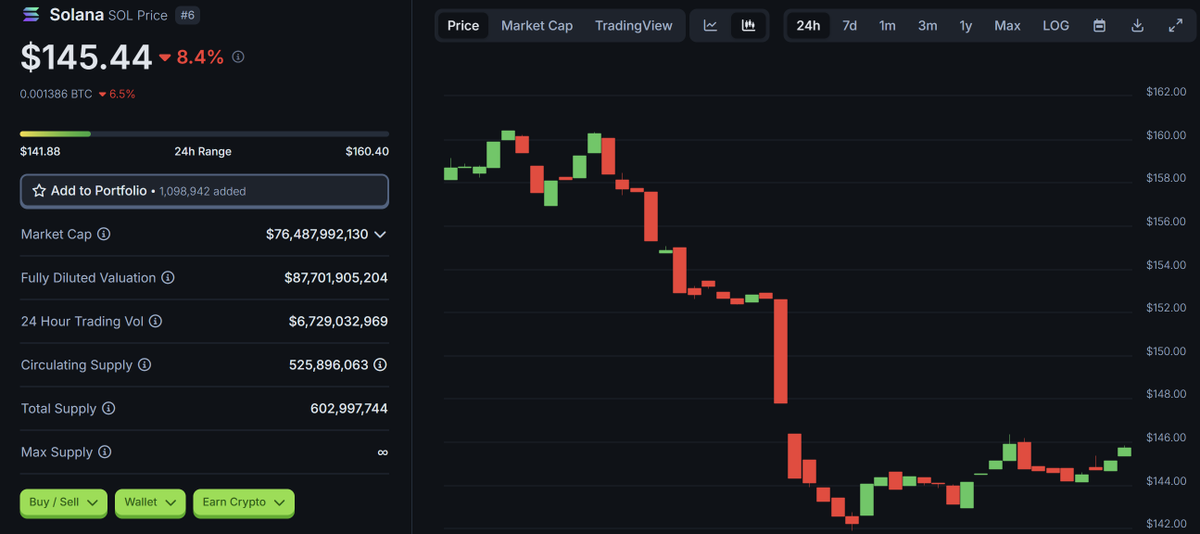Click the large red candle dropping to $148

(781, 350)
